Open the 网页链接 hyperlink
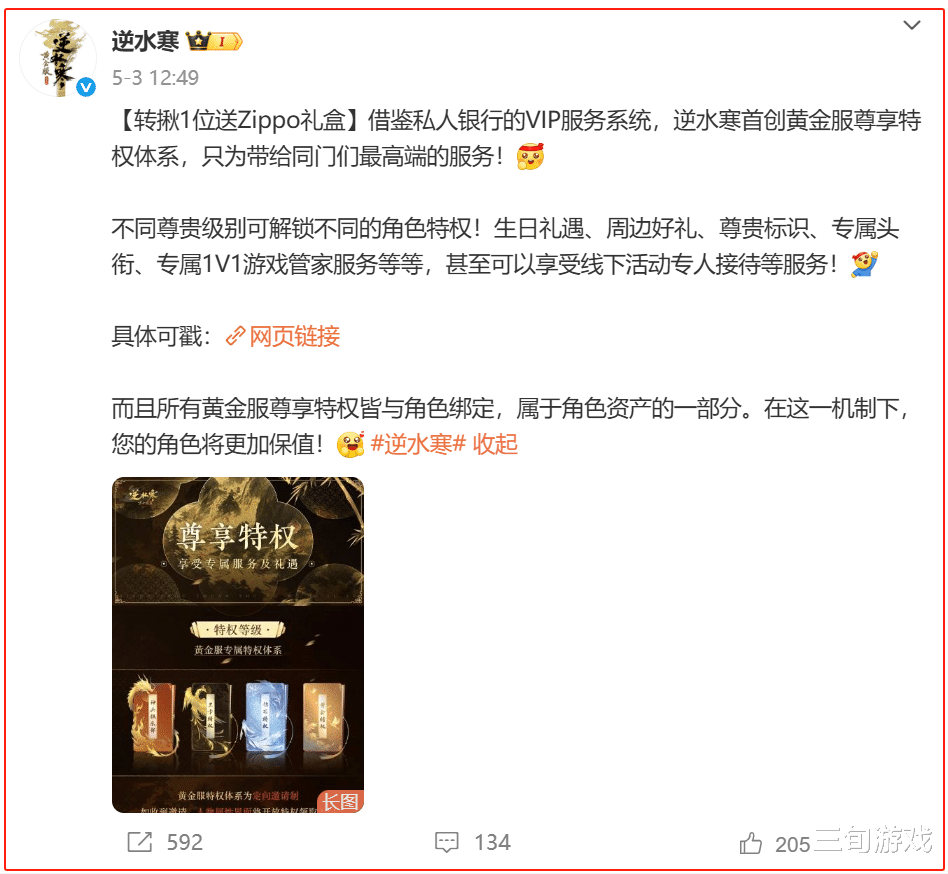Viewport: 948px width, 874px height. tap(294, 336)
